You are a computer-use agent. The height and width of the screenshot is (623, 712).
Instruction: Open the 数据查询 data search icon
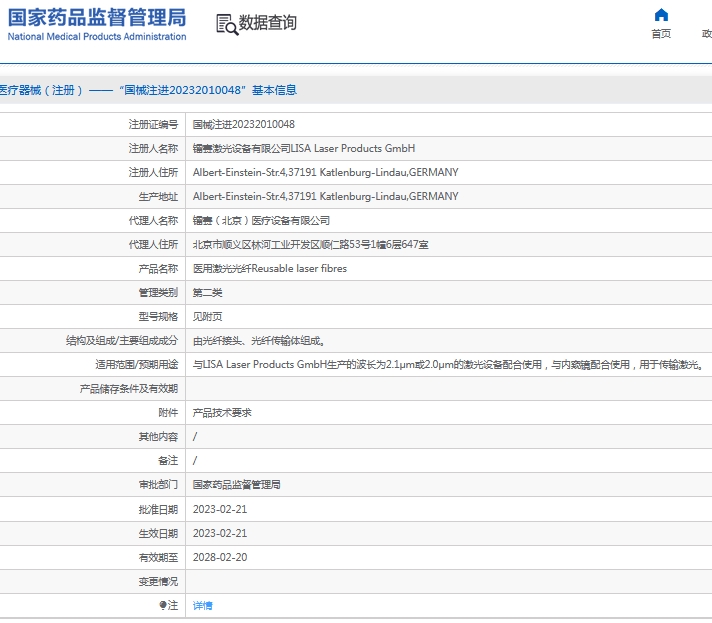[227, 24]
